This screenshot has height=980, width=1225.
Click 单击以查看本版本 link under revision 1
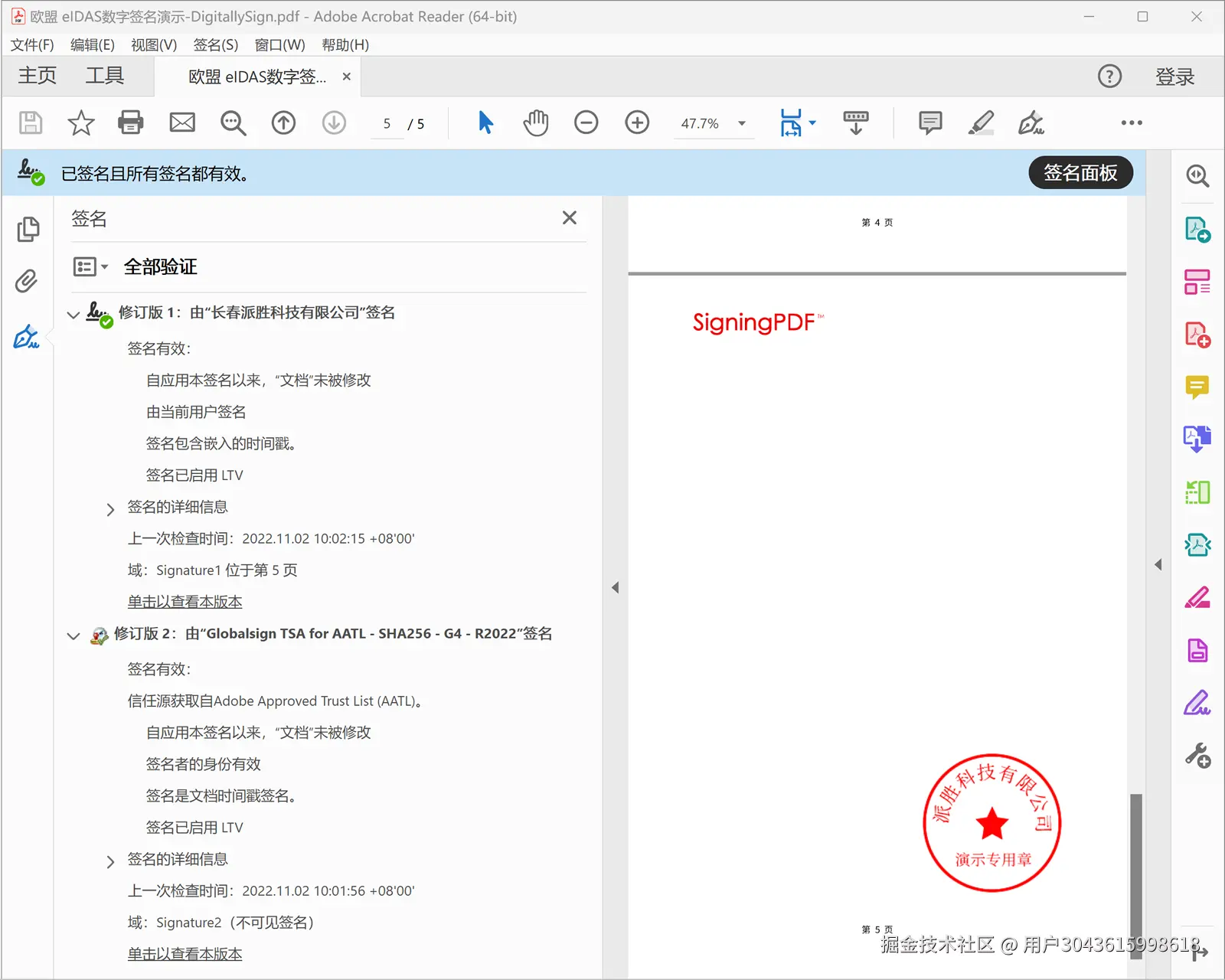point(185,603)
